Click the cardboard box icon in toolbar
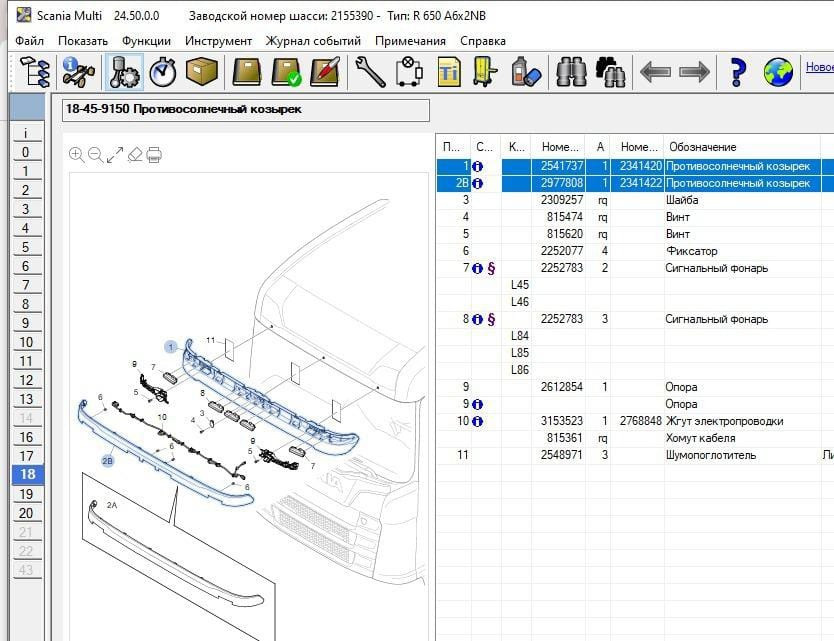 (x=202, y=72)
